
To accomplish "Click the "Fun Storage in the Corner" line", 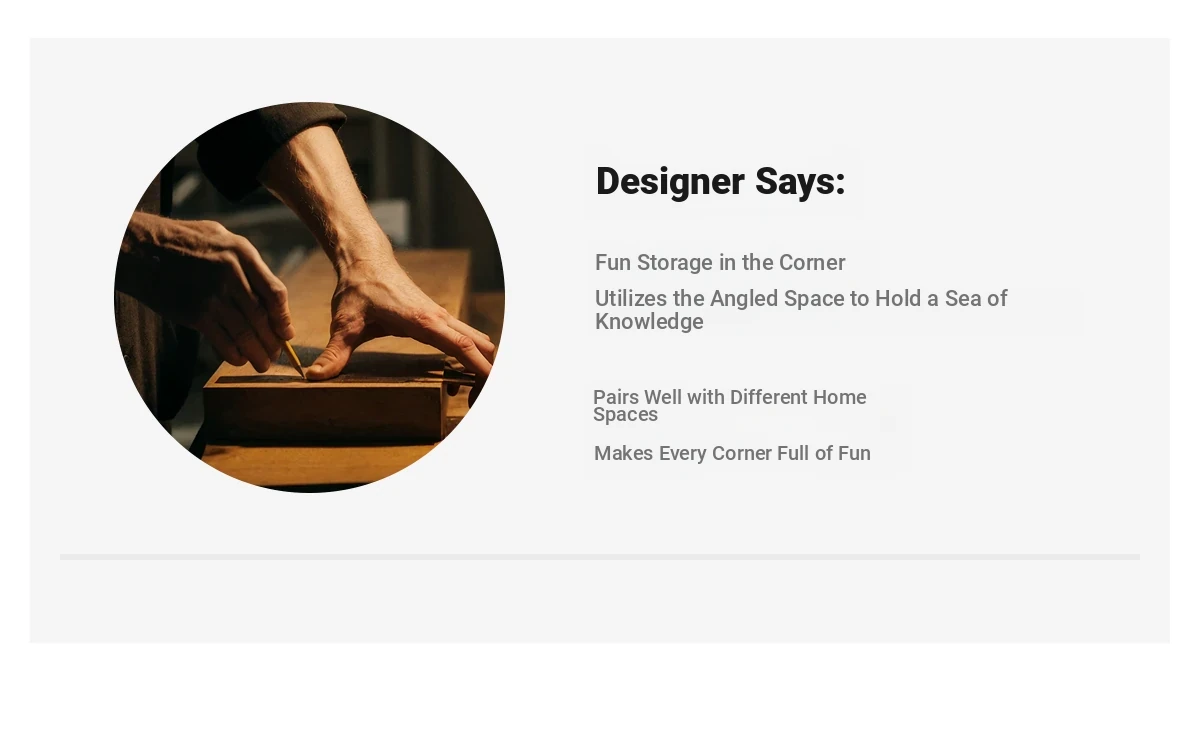I will coord(720,263).
